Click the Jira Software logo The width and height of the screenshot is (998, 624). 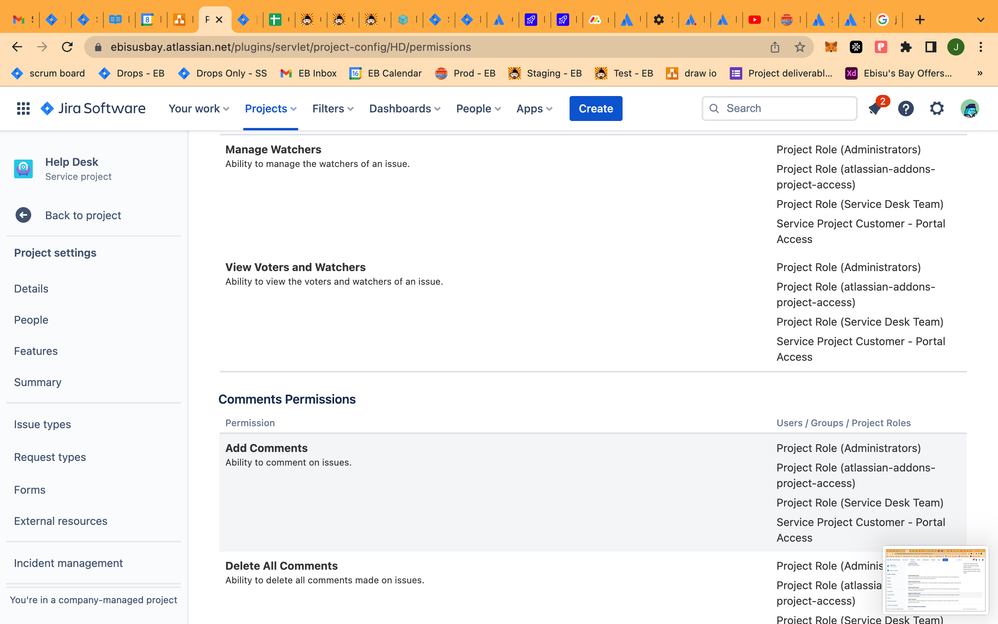tap(93, 108)
